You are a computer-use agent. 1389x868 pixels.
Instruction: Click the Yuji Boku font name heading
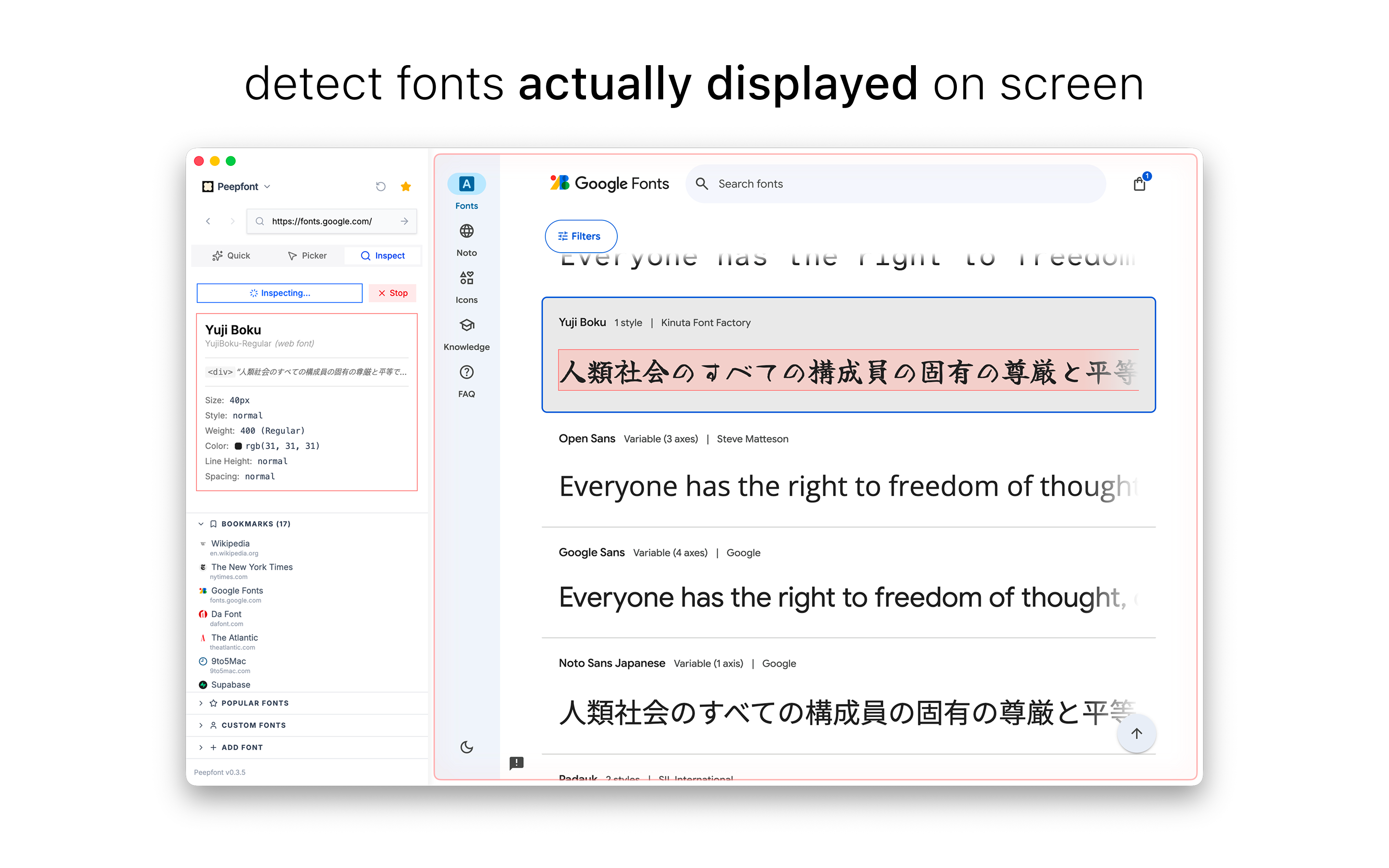(233, 329)
